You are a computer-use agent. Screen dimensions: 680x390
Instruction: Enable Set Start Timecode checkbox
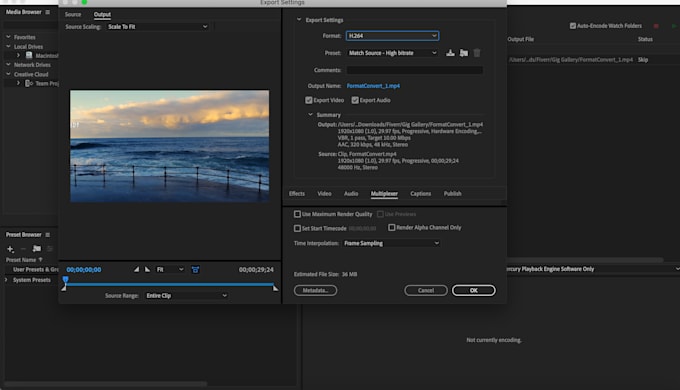point(297,228)
